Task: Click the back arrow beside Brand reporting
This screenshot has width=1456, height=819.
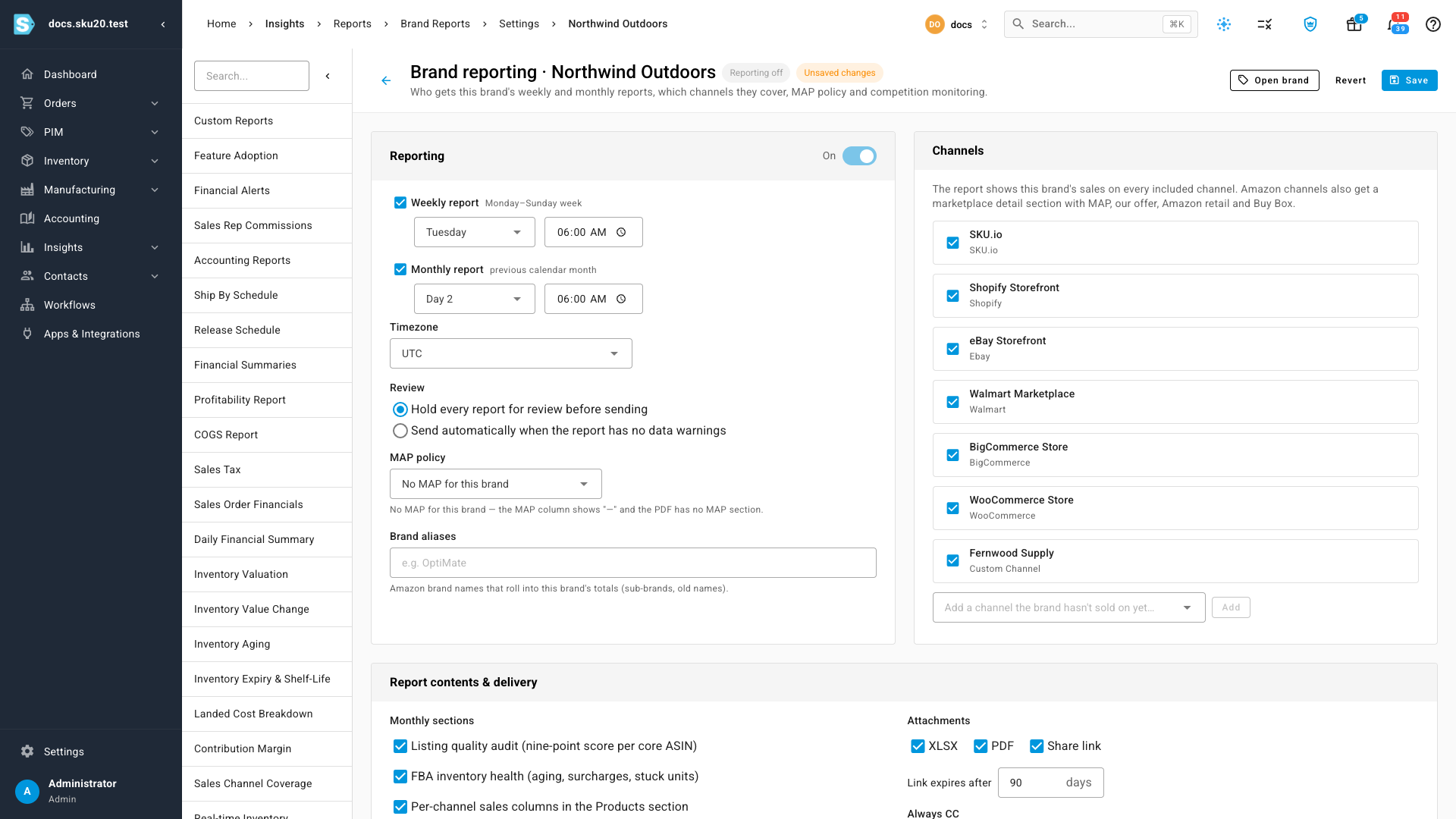Action: [386, 80]
